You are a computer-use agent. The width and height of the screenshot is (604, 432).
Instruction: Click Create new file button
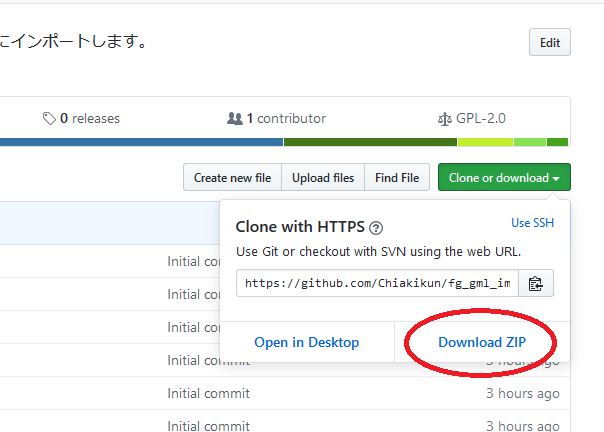(232, 177)
